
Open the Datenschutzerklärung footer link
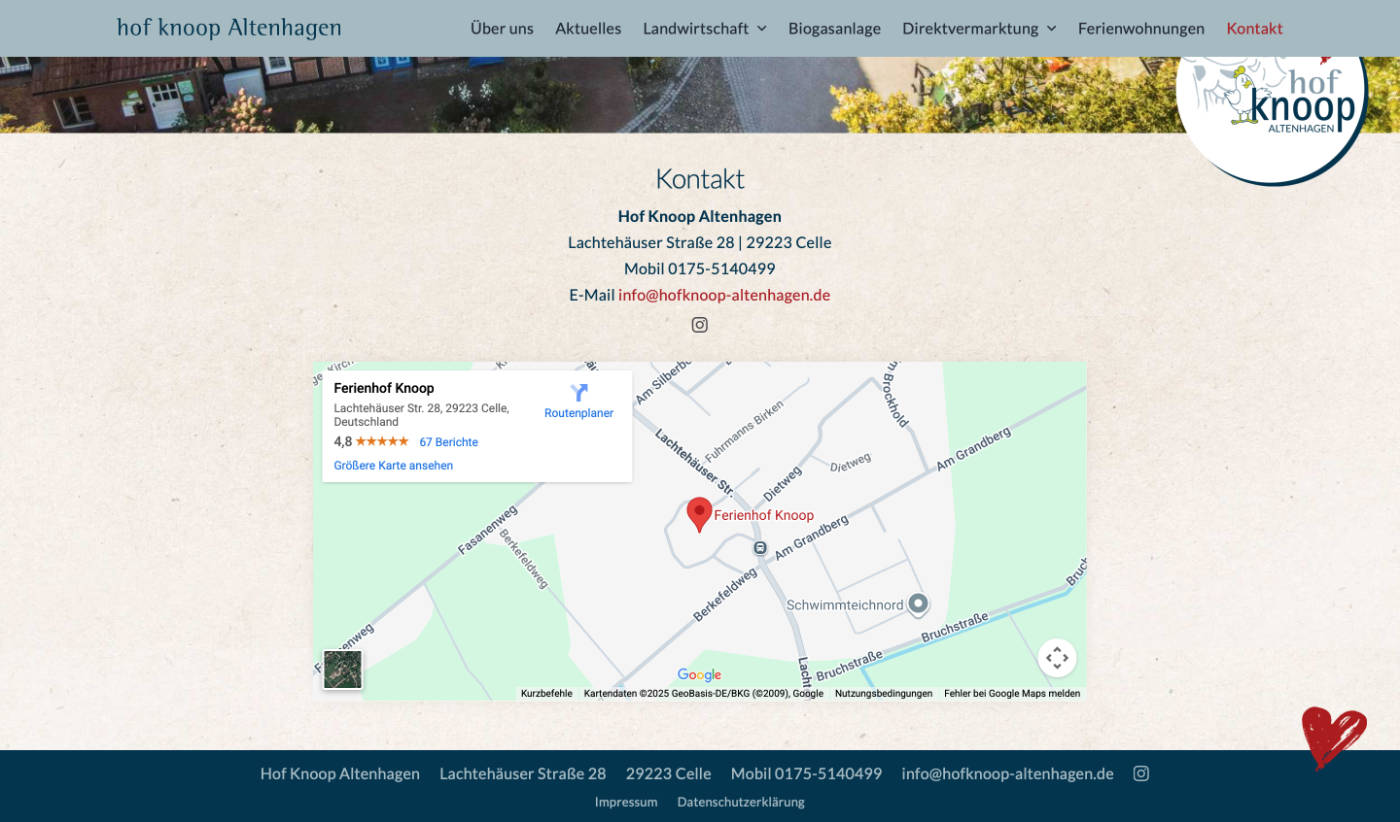click(x=740, y=802)
